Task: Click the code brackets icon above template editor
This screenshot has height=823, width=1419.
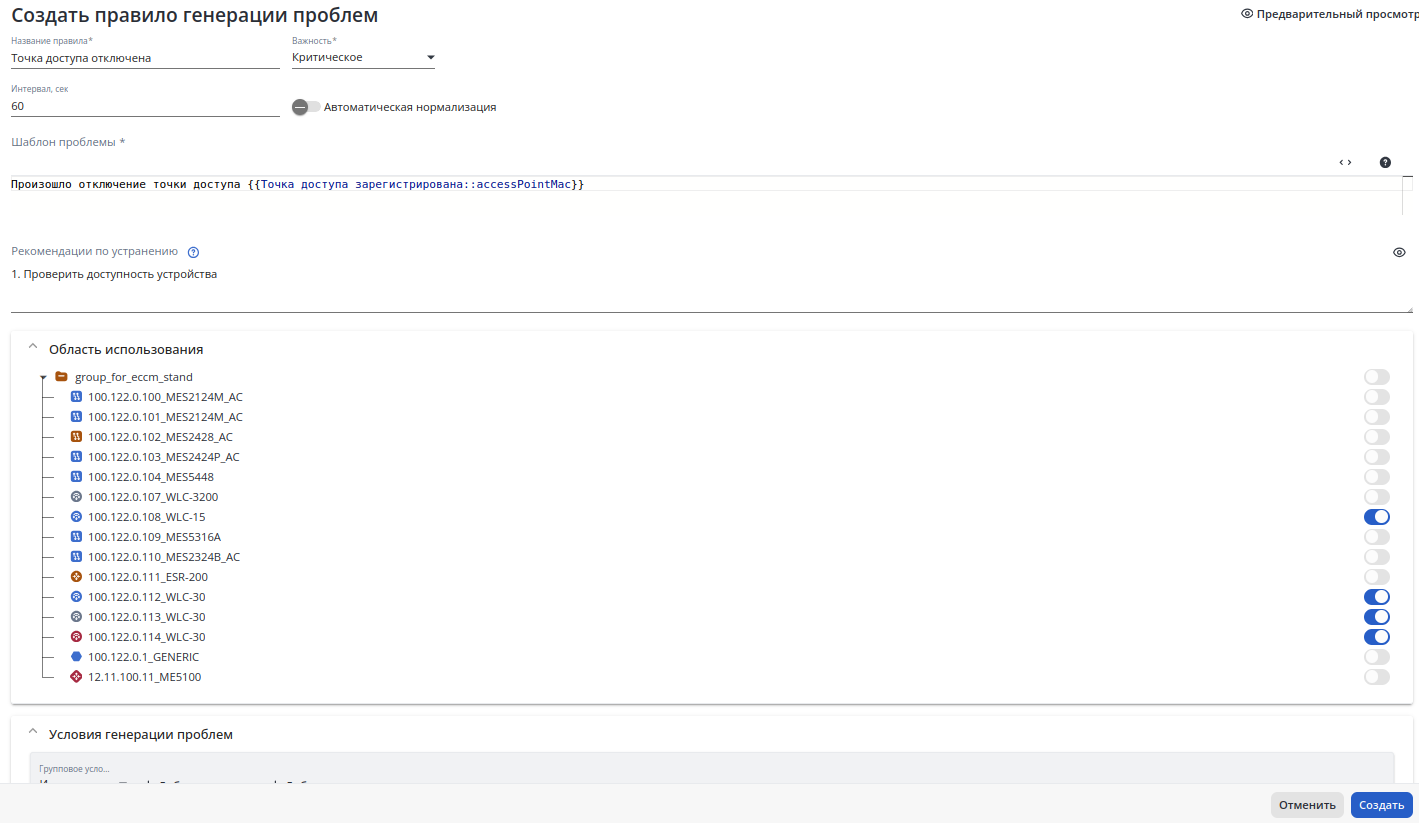Action: [1345, 162]
